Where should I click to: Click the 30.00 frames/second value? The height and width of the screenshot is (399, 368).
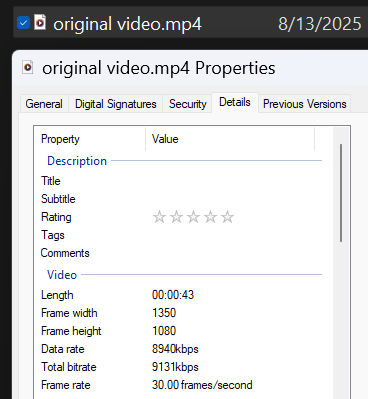coord(202,385)
